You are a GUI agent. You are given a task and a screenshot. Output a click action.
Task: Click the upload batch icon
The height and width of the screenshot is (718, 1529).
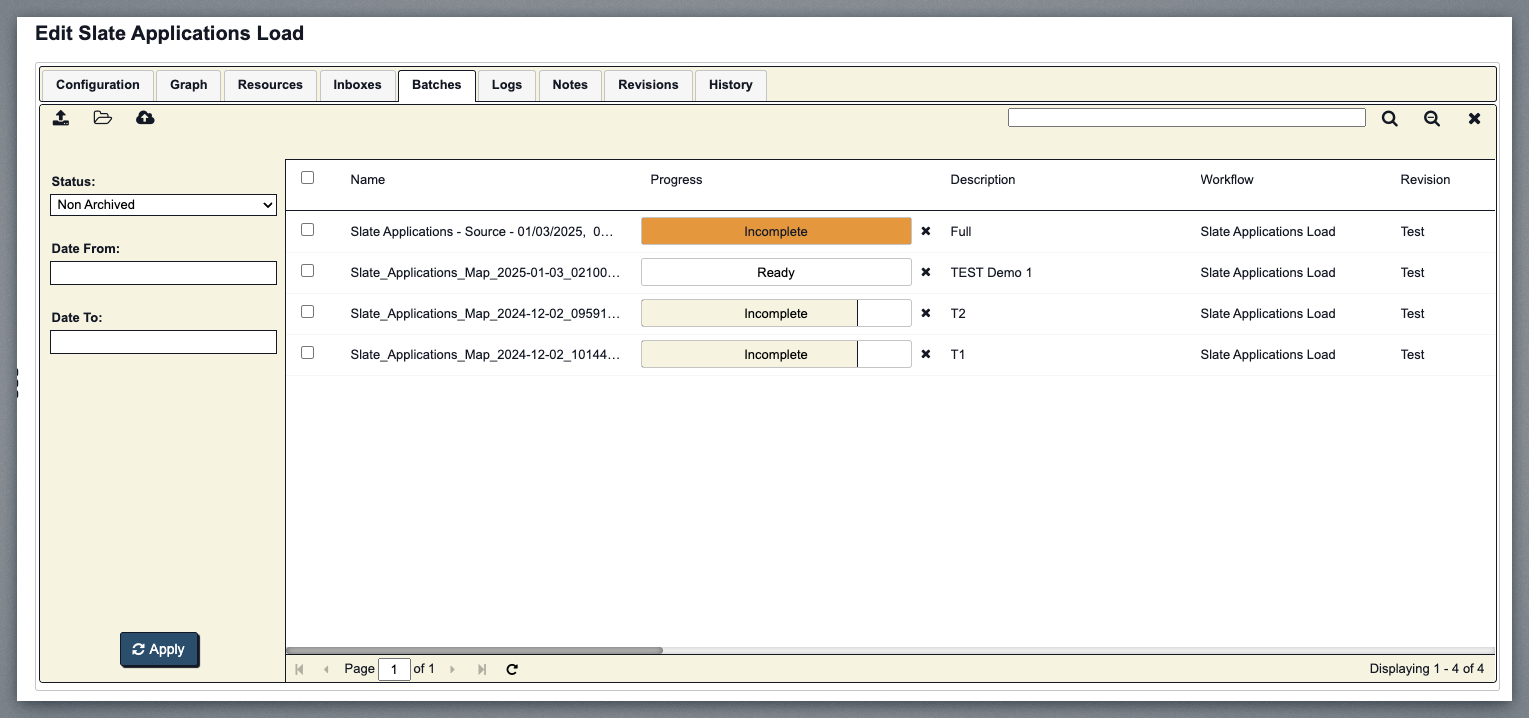pyautogui.click(x=61, y=118)
